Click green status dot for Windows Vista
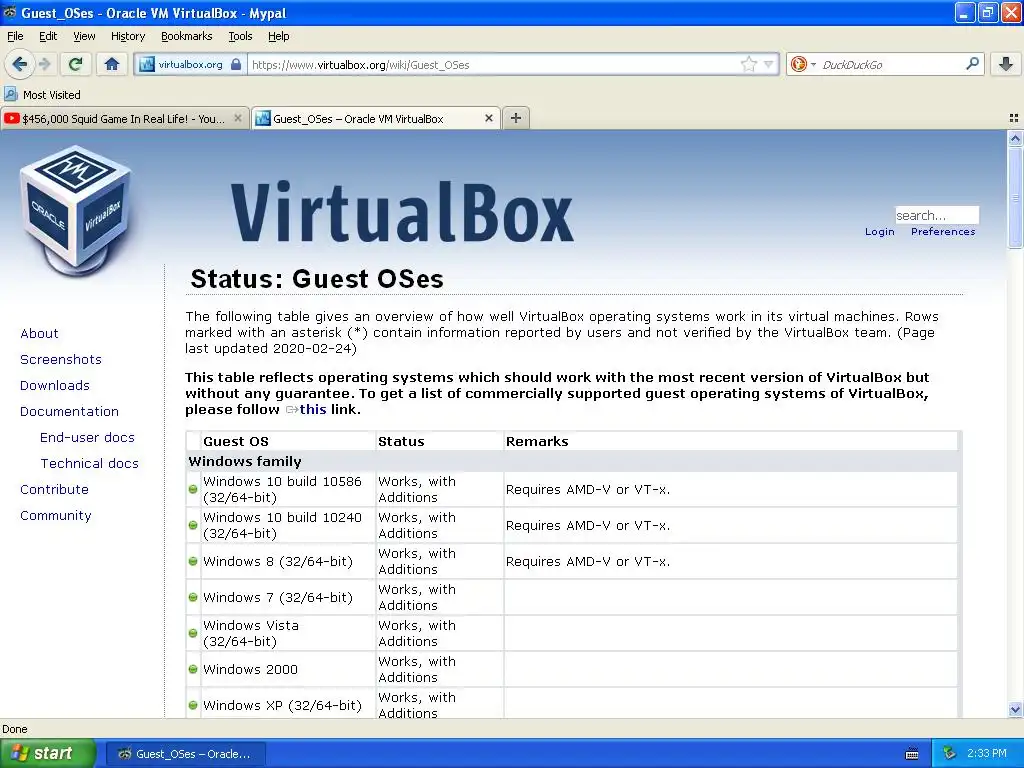 193,633
